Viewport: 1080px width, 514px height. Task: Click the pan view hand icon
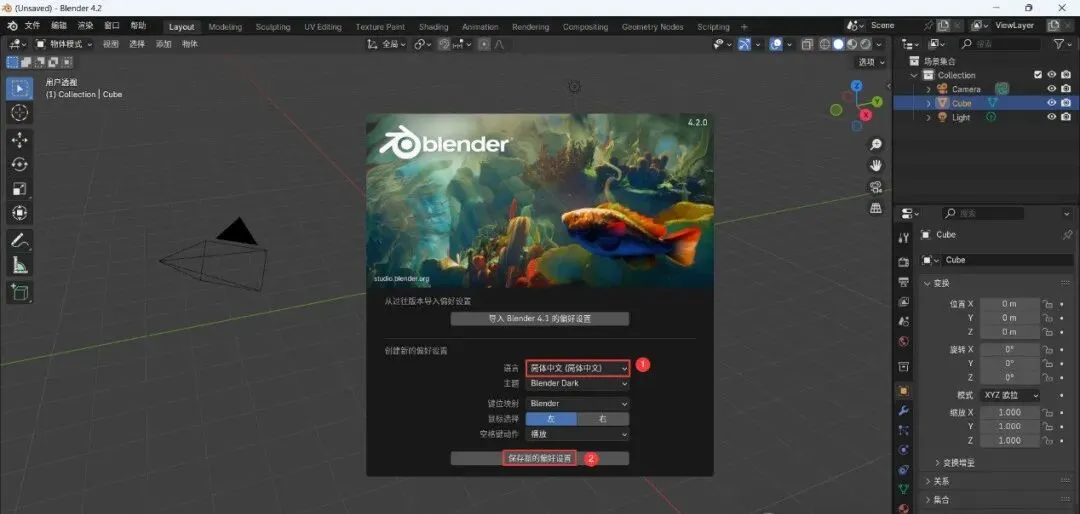876,165
